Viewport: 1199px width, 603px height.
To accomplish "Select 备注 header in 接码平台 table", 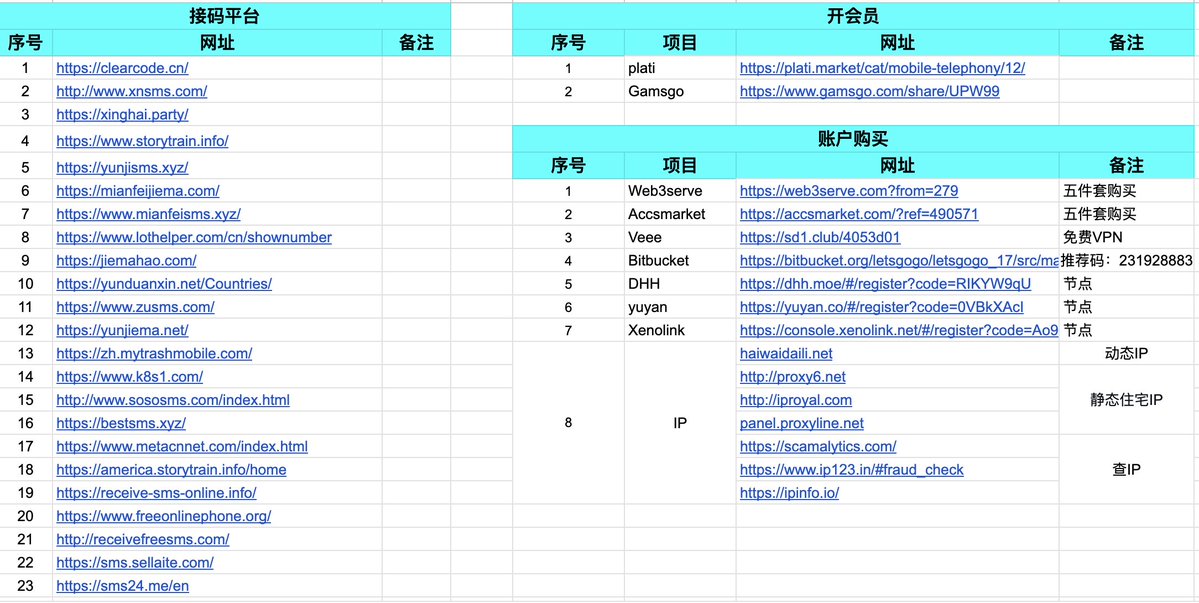I will [x=416, y=43].
